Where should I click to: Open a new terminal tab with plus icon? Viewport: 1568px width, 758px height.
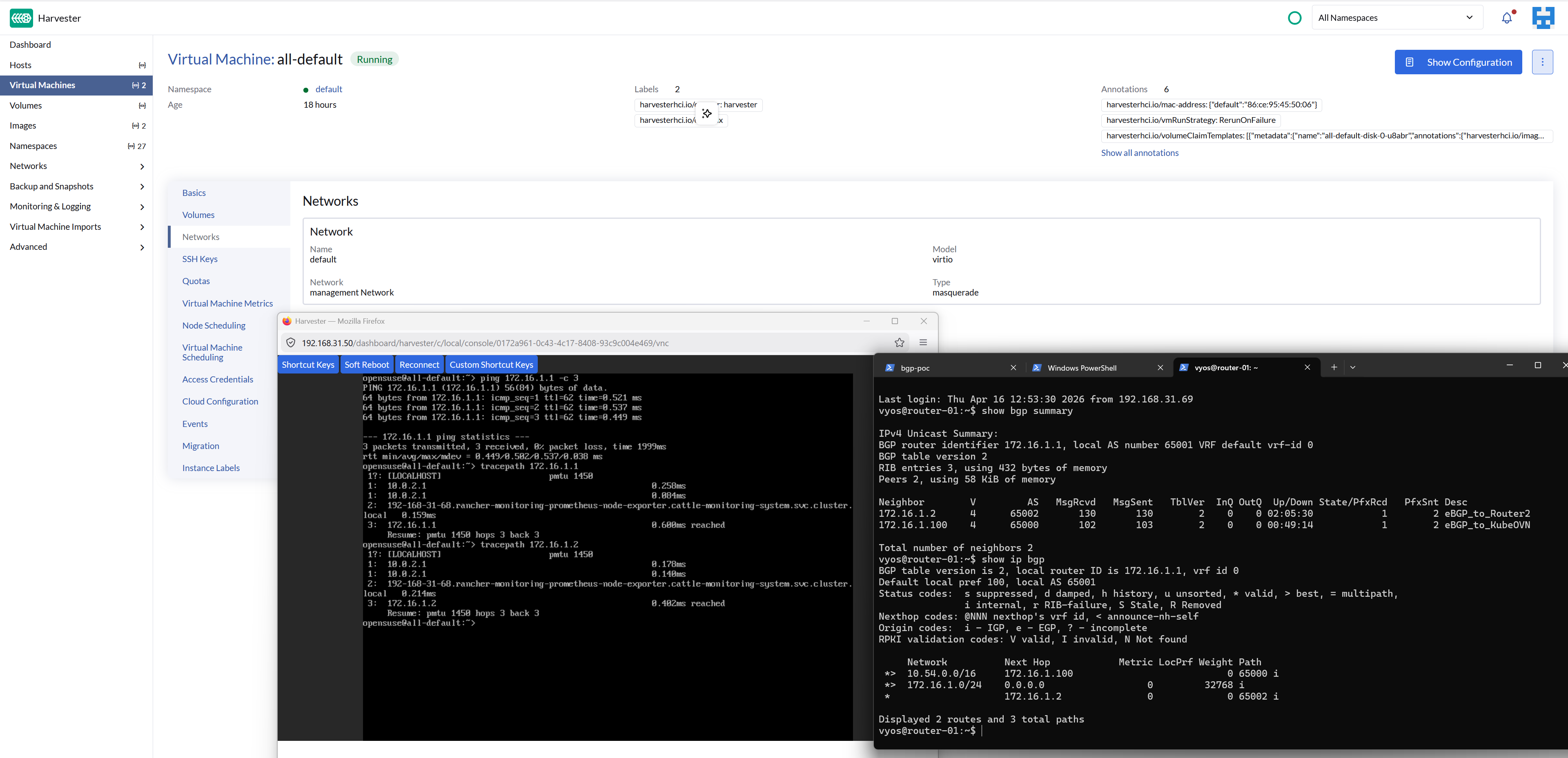click(x=1334, y=367)
